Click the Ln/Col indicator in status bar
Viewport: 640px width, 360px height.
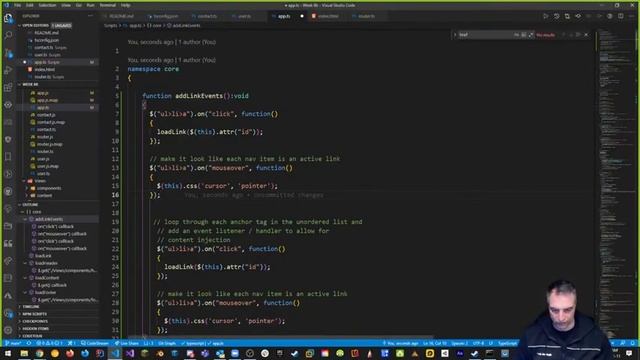(x=435, y=343)
